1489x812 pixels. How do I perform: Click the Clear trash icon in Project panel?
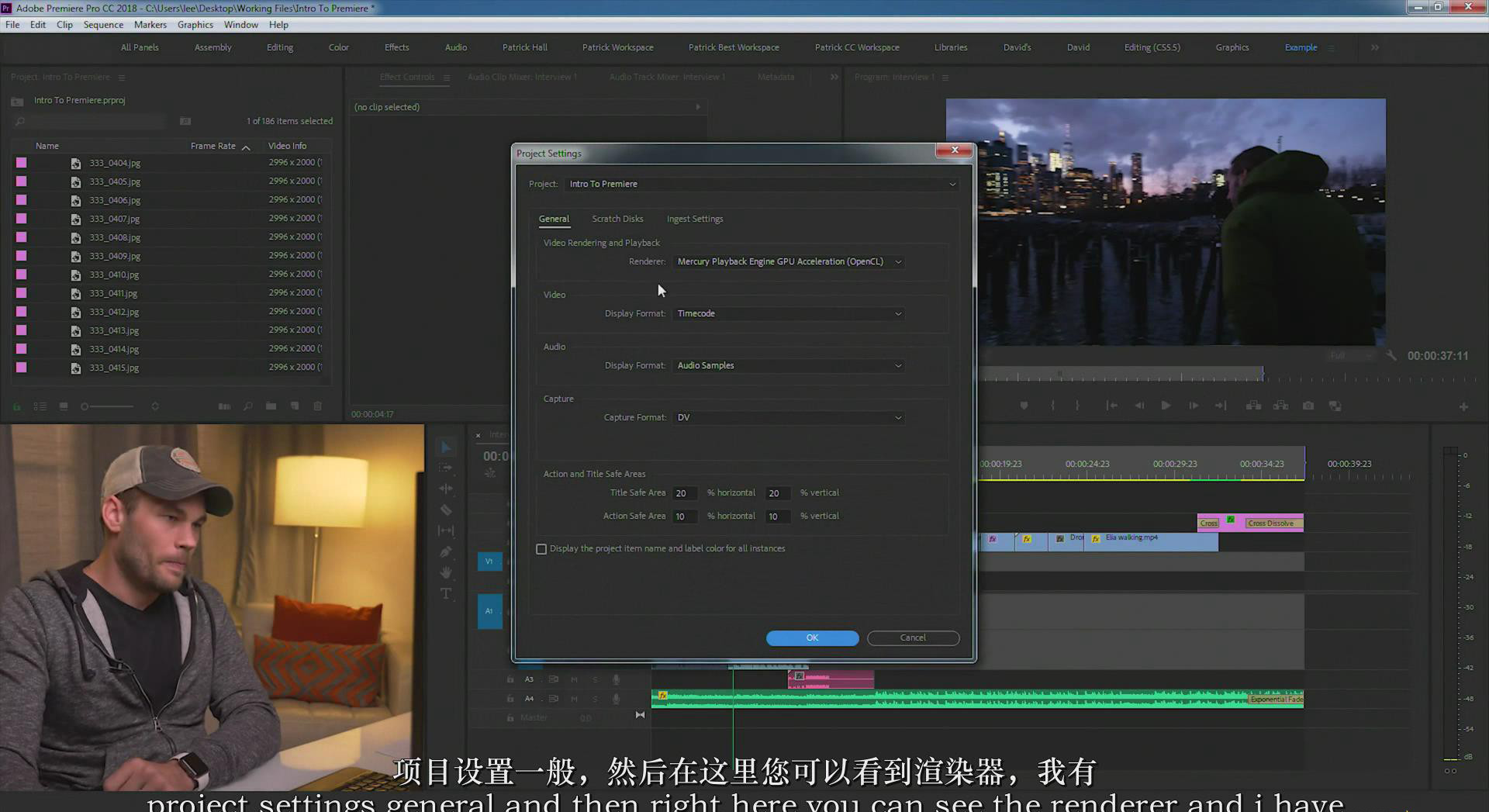tap(318, 406)
